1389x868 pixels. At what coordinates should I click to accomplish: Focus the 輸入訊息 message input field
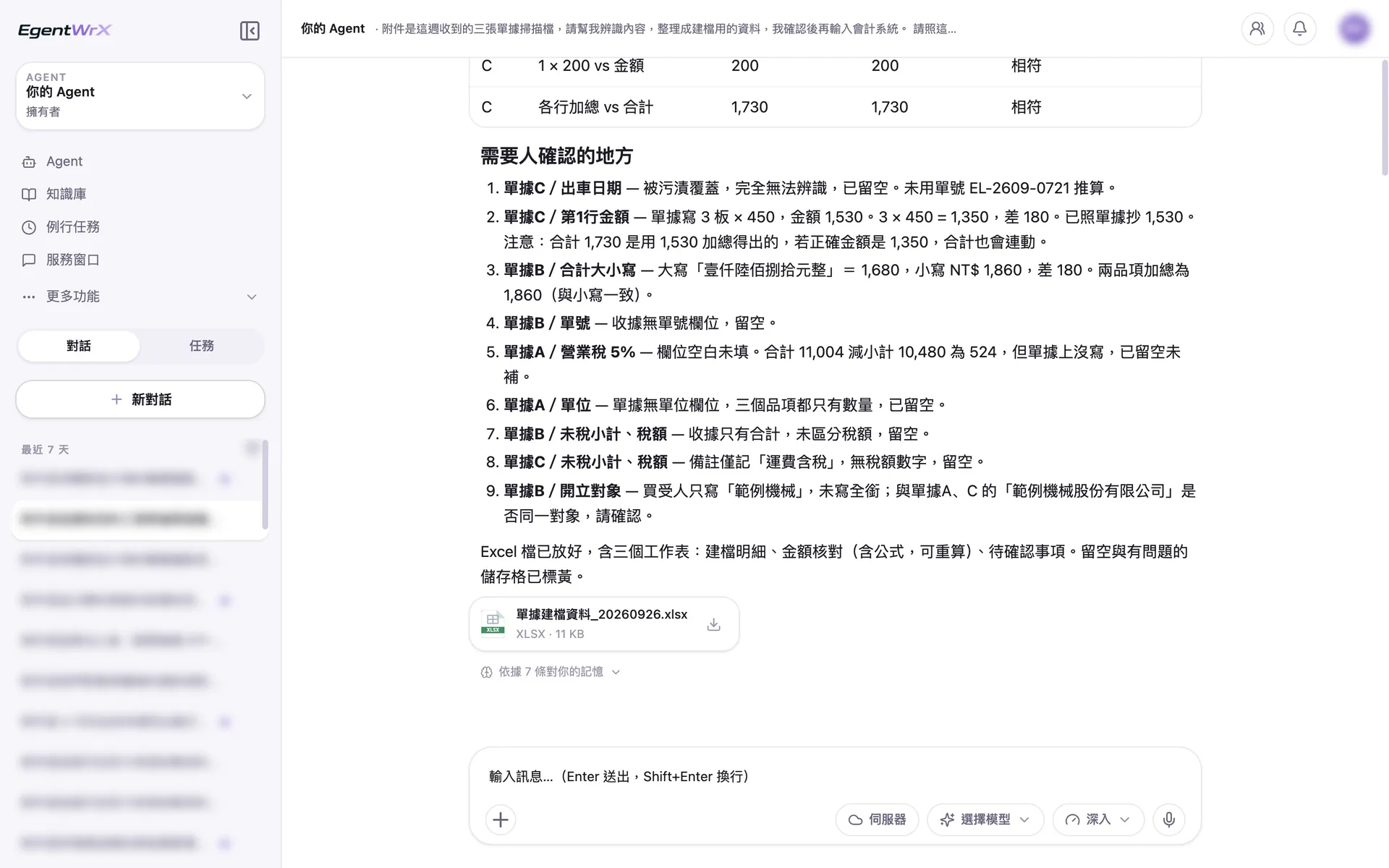click(835, 776)
